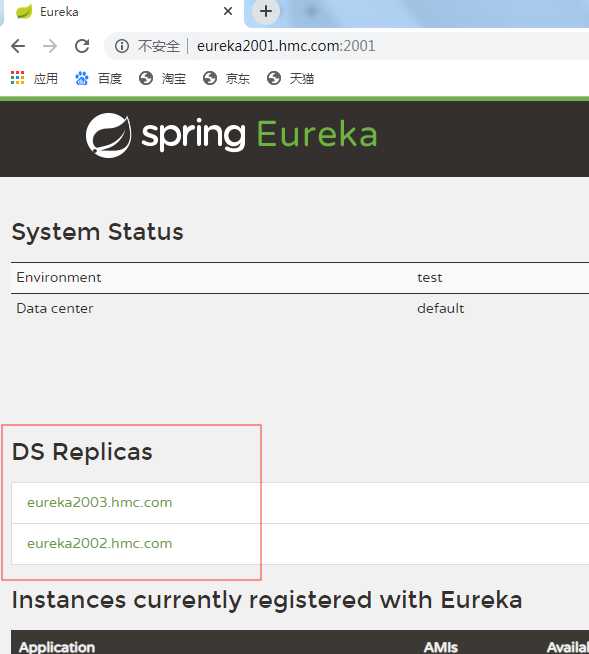
Task: Click the Spring leaf logo
Action: pos(108,136)
